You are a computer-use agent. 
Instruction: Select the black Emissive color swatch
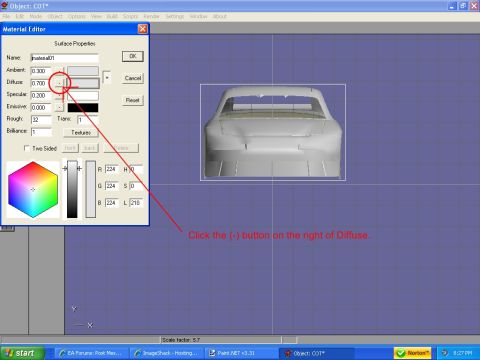pos(83,108)
